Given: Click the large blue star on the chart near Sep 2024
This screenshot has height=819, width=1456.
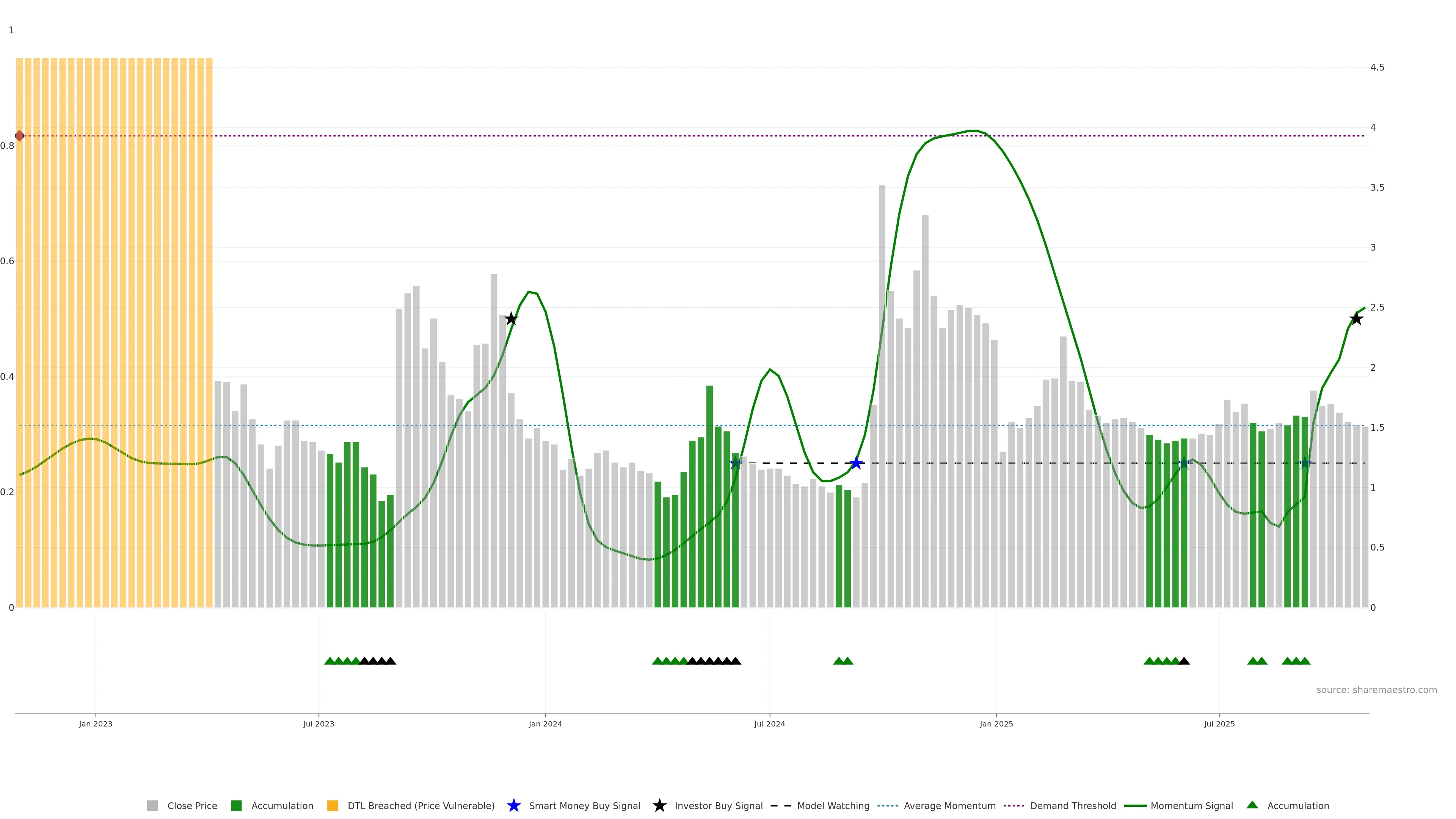Looking at the screenshot, I should 856,463.
